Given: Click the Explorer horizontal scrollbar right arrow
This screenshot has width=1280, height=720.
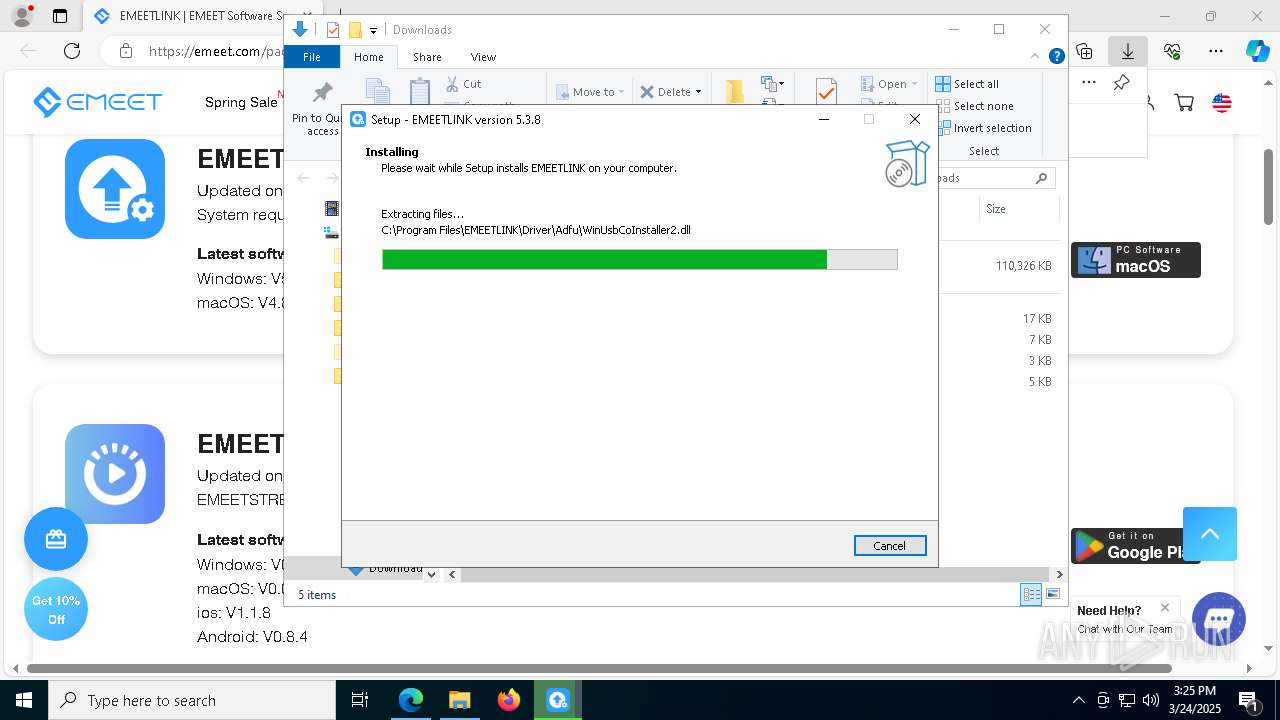Looking at the screenshot, I should pyautogui.click(x=1060, y=574).
